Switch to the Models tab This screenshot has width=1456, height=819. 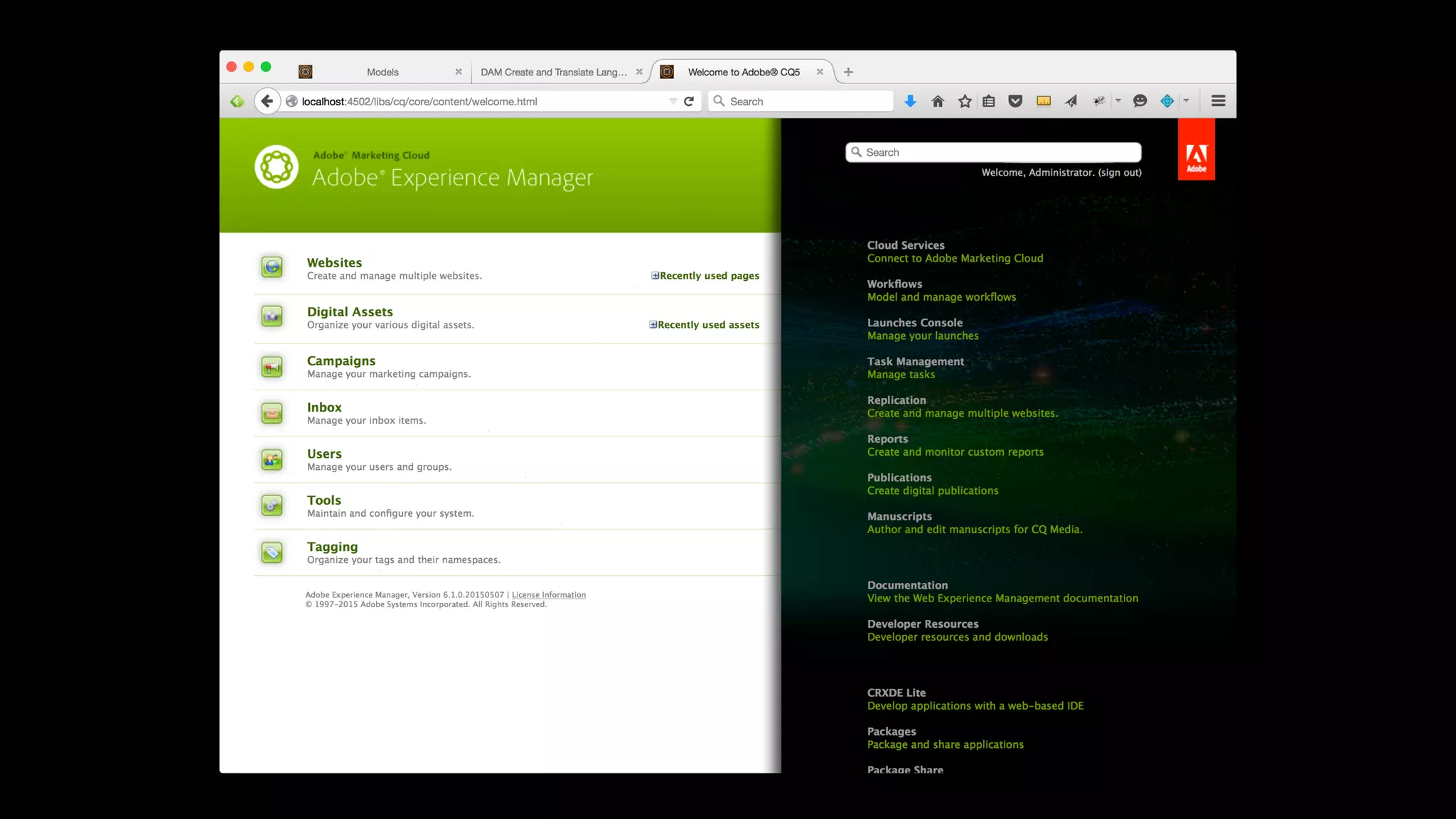pyautogui.click(x=382, y=72)
